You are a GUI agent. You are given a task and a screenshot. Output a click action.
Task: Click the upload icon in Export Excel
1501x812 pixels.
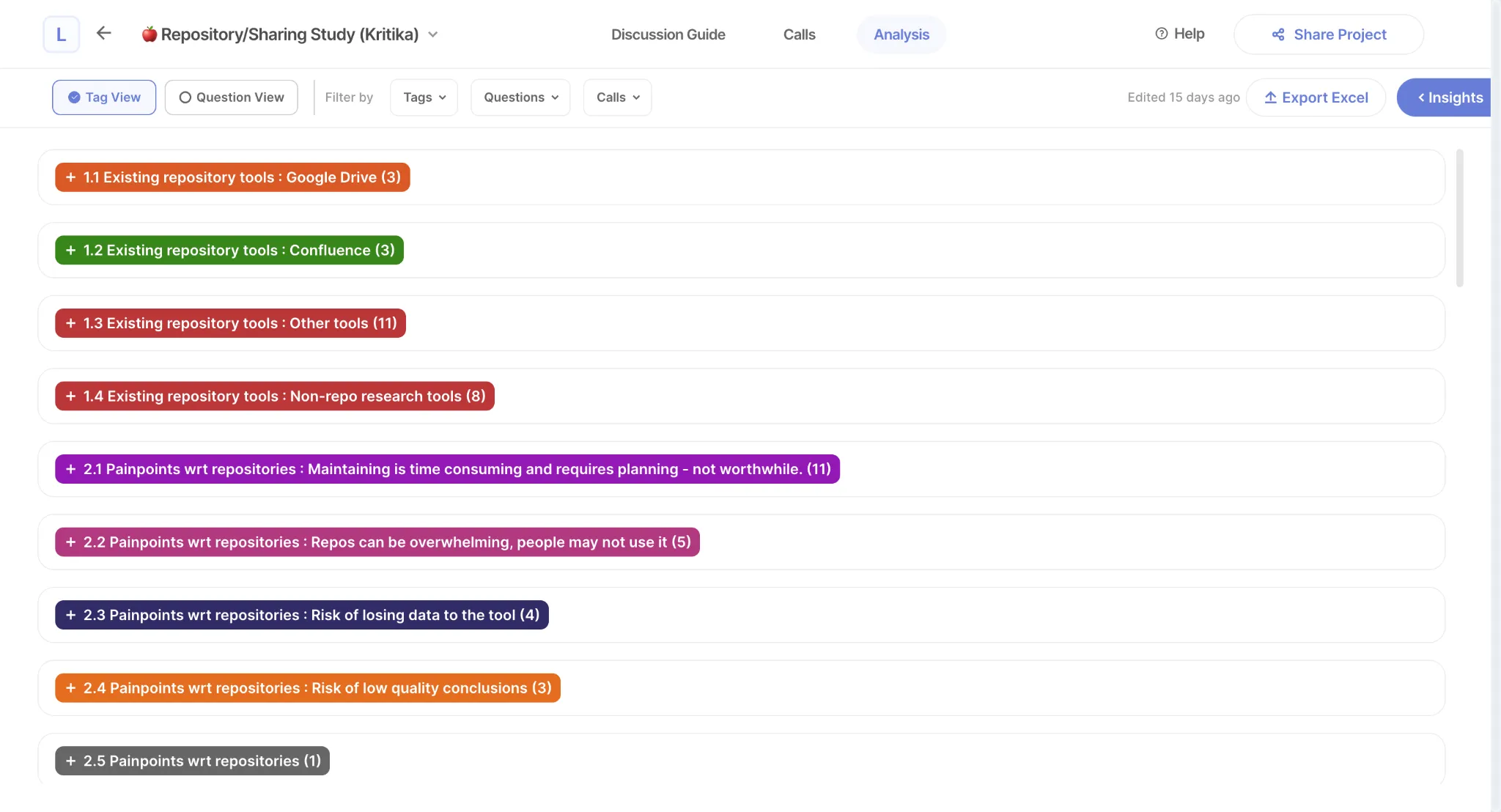click(1271, 97)
